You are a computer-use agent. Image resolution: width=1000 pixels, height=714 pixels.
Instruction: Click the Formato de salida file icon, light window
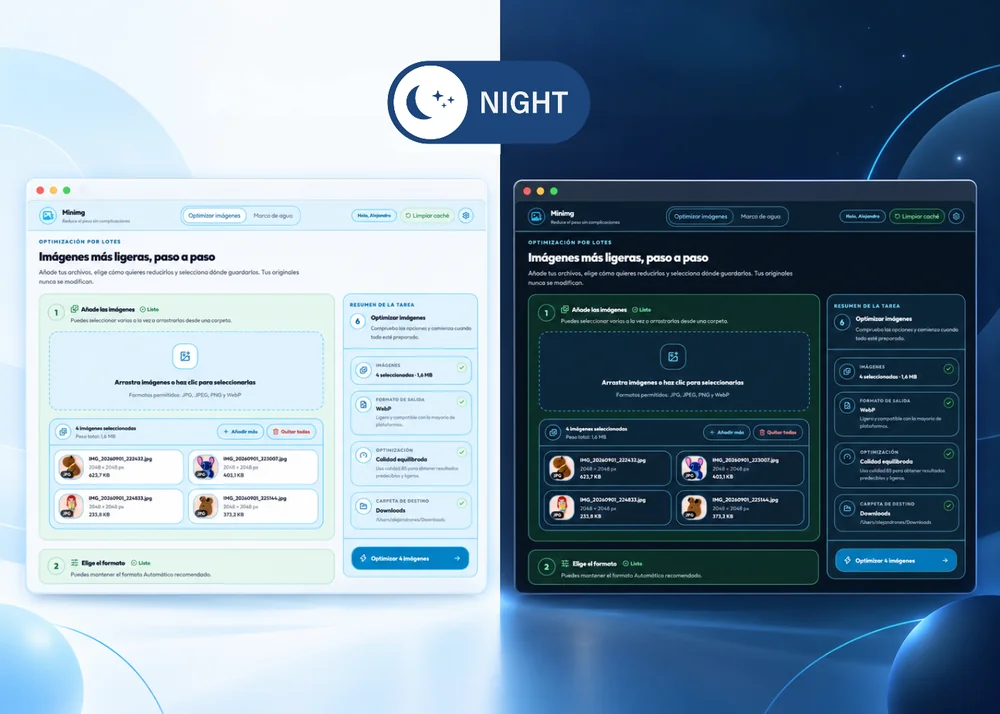pyautogui.click(x=364, y=404)
